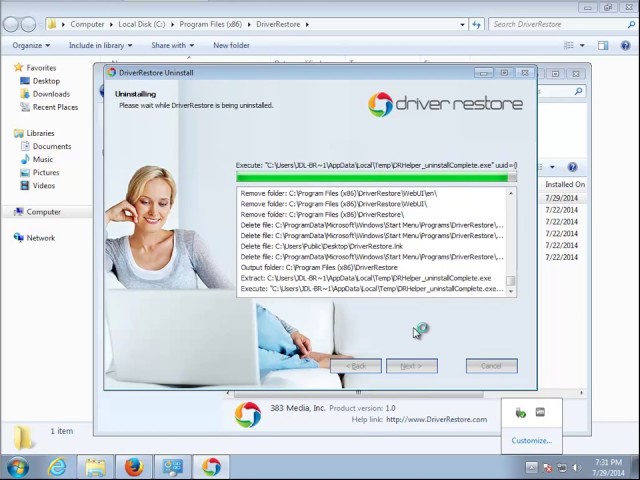
Task: Click DriverRestore logo in Programs details pane
Action: point(248,415)
